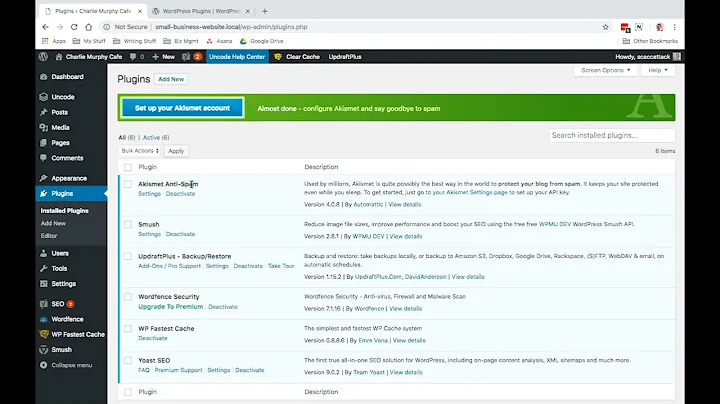
Task: Switch to WordPress Plugins browser tab
Action: (201, 11)
